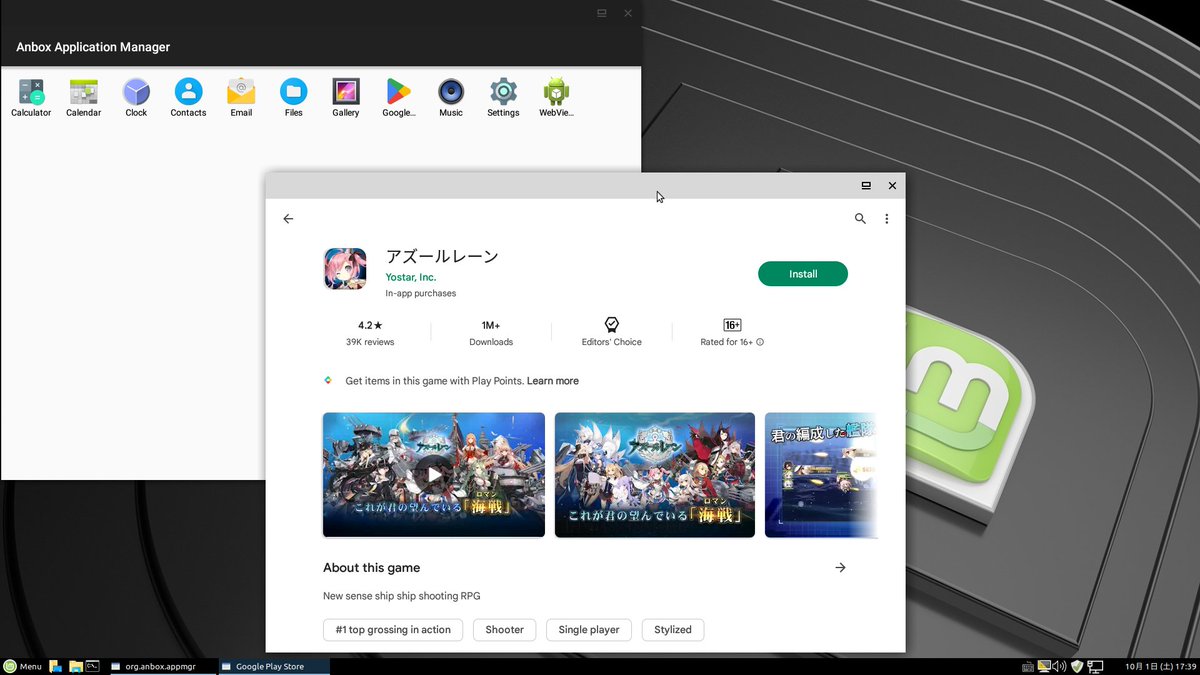Open the network connection tray icon
Screen dimensions: 1200x675
tap(1095, 666)
